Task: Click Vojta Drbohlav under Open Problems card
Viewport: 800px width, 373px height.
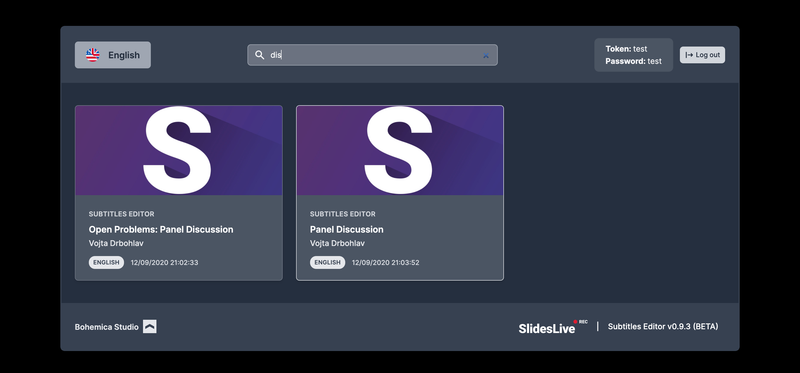Action: pos(116,243)
